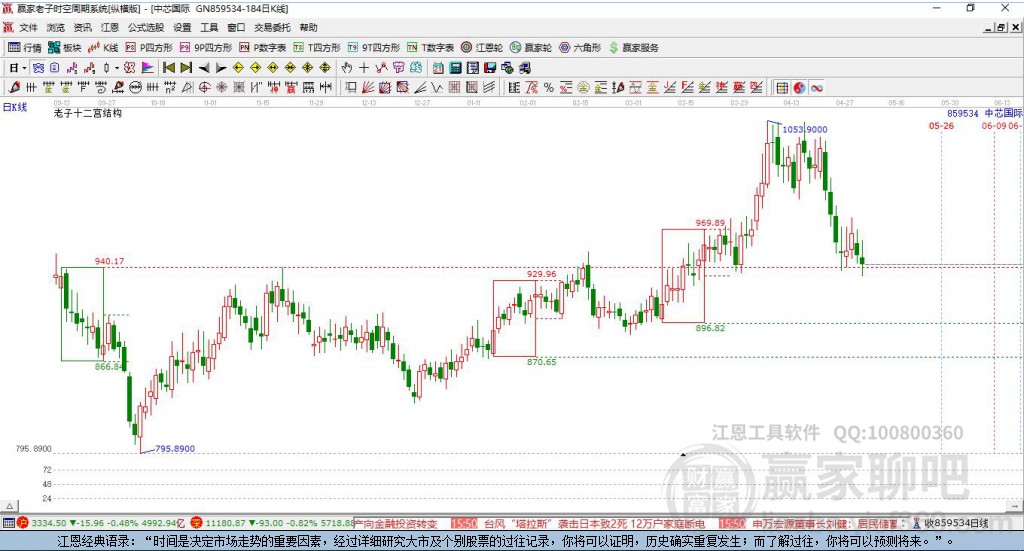The image size is (1024, 551).
Task: Click the black left arrow icon
Action: pyautogui.click(x=204, y=68)
